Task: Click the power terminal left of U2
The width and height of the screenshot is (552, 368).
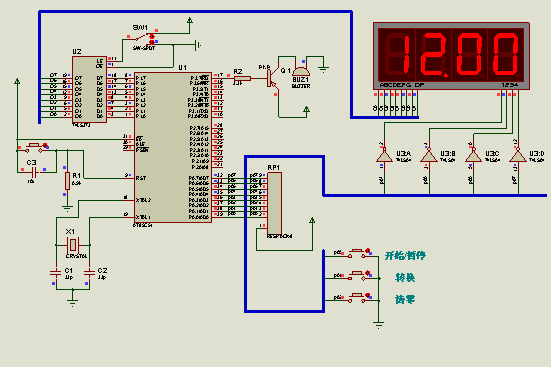Action: [x=17, y=82]
